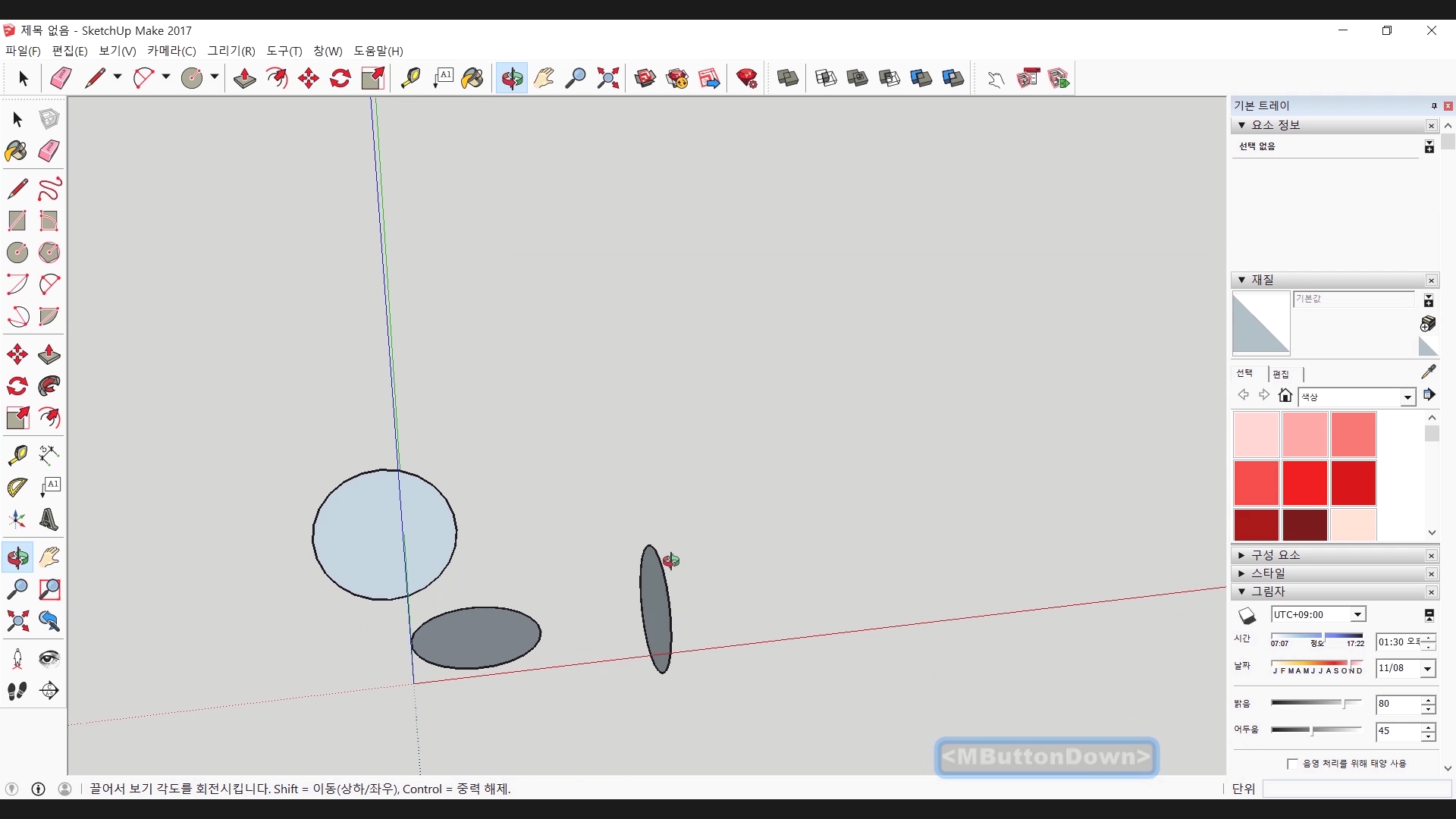The height and width of the screenshot is (819, 1456).
Task: Toggle shadows display button
Action: 1247,615
